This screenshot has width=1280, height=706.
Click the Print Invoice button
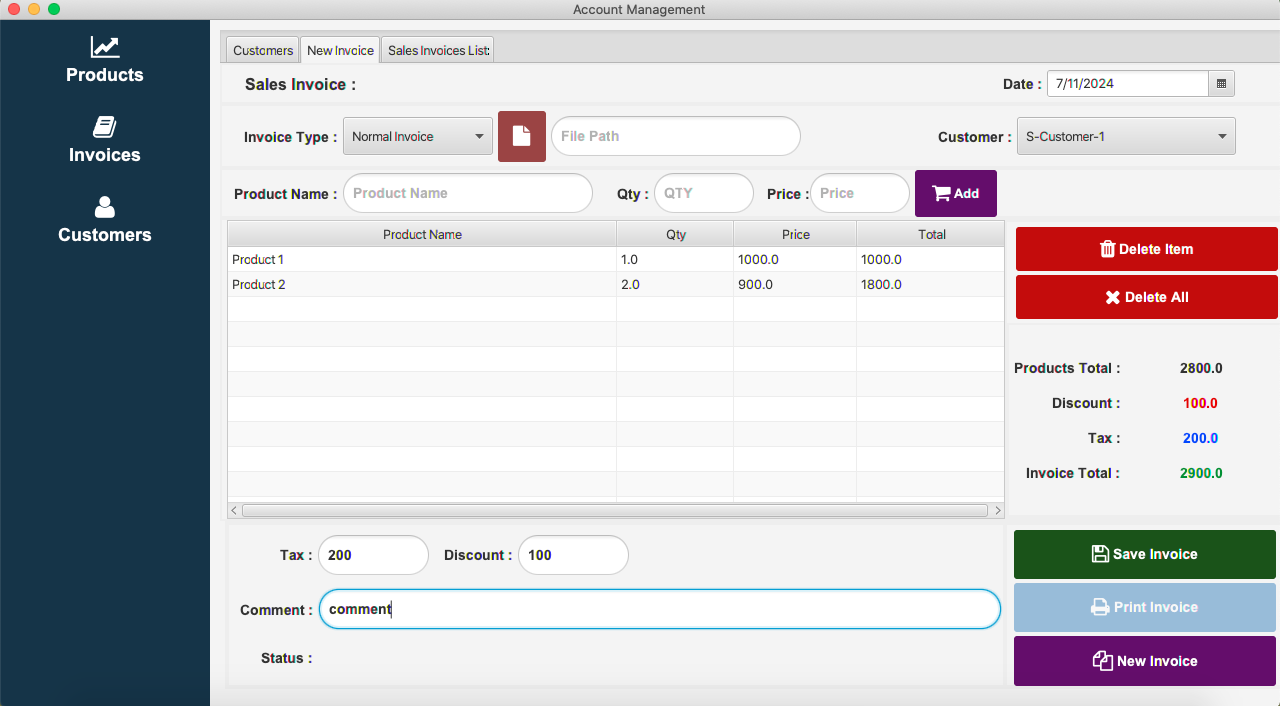pos(1145,607)
